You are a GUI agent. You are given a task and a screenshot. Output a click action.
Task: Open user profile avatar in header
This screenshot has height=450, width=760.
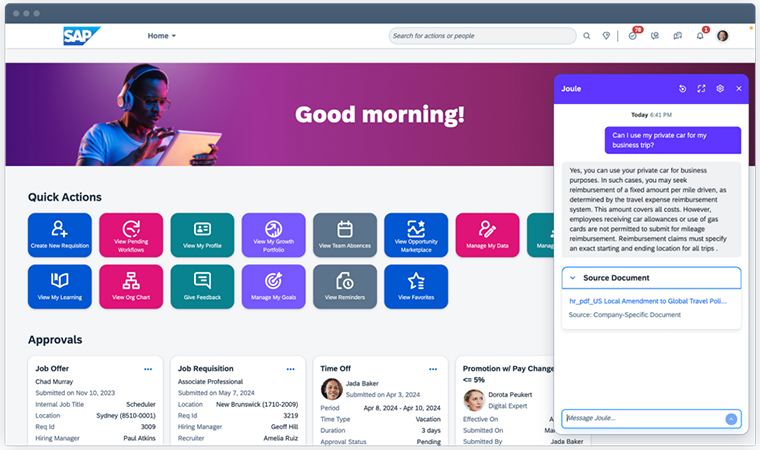pos(722,36)
